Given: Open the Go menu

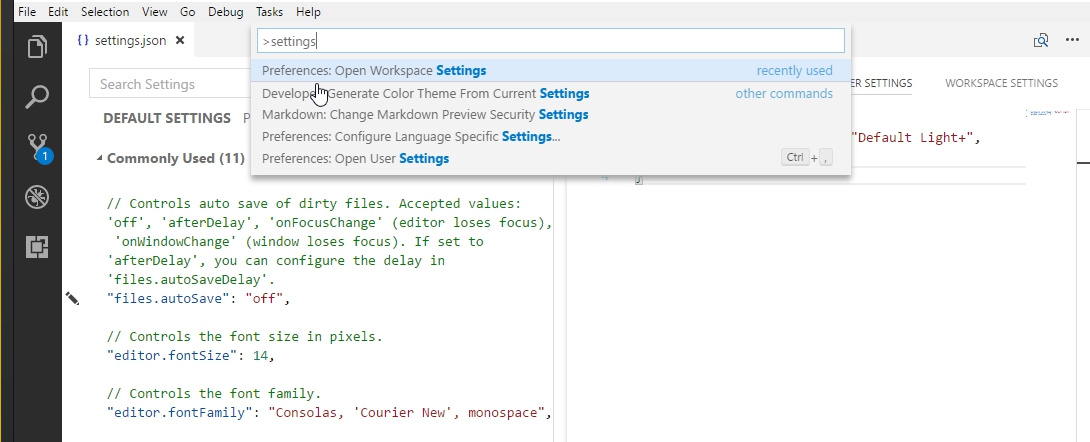Looking at the screenshot, I should (188, 12).
